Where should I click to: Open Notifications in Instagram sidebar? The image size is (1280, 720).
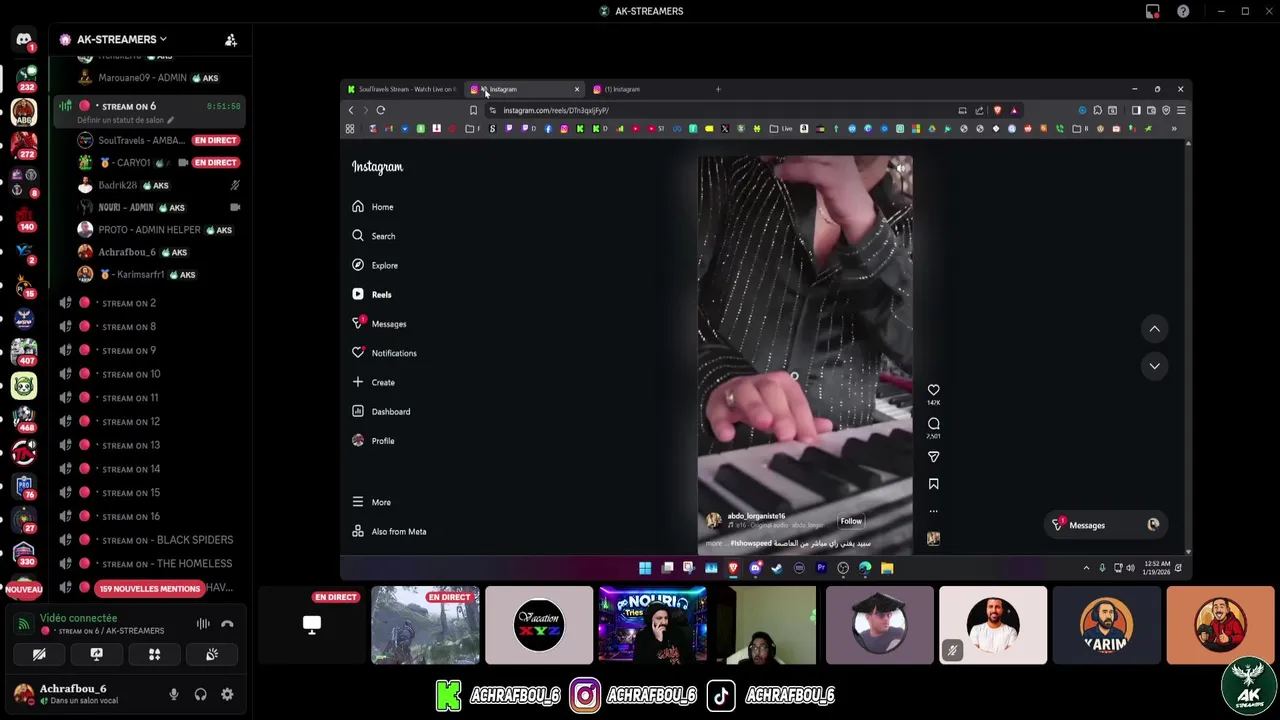pyautogui.click(x=384, y=353)
